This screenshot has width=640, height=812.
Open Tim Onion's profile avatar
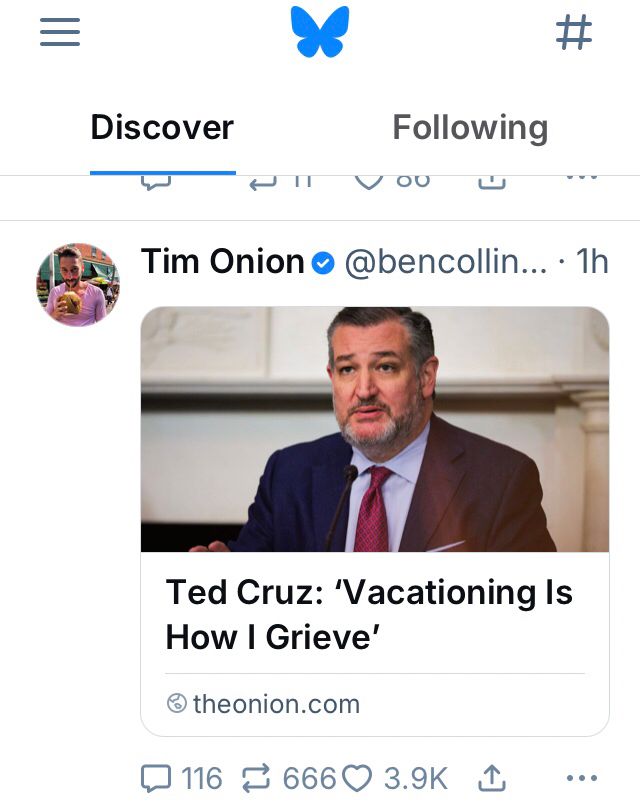[78, 284]
